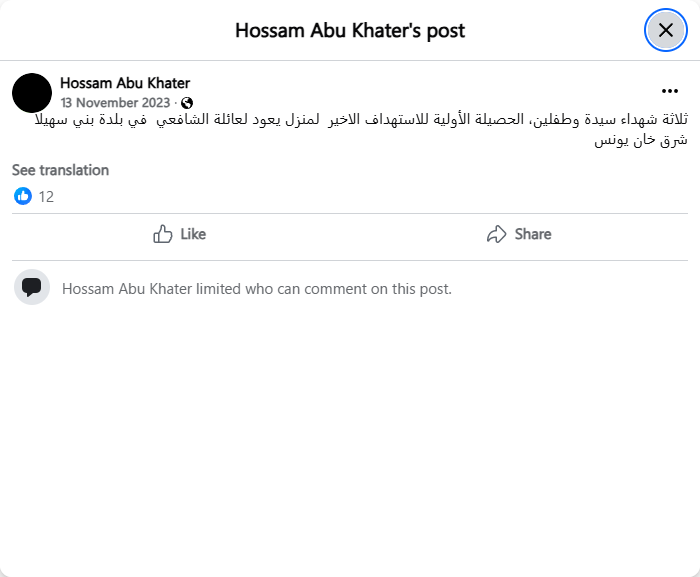The height and width of the screenshot is (577, 700).
Task: Click the Share arrow icon
Action: [x=496, y=234]
